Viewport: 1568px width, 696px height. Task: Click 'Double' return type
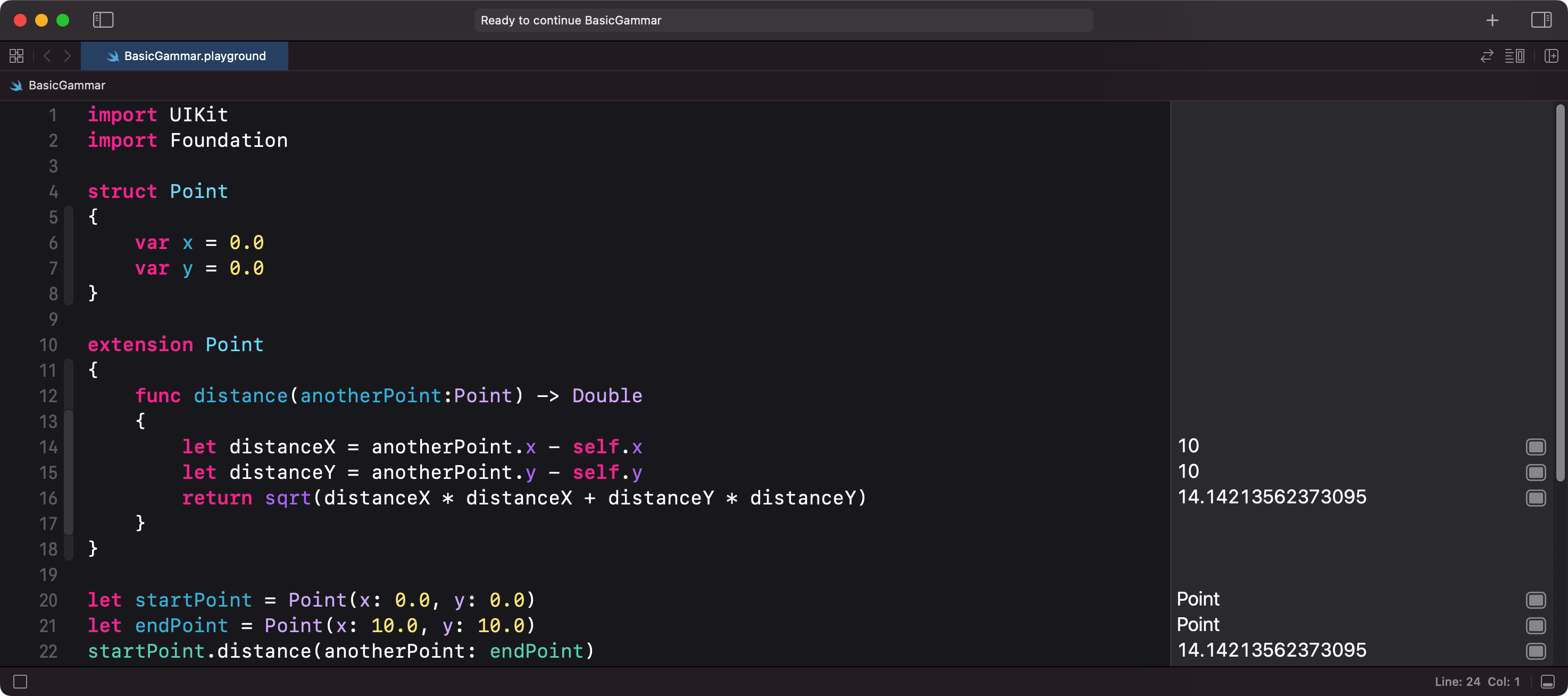(607, 396)
